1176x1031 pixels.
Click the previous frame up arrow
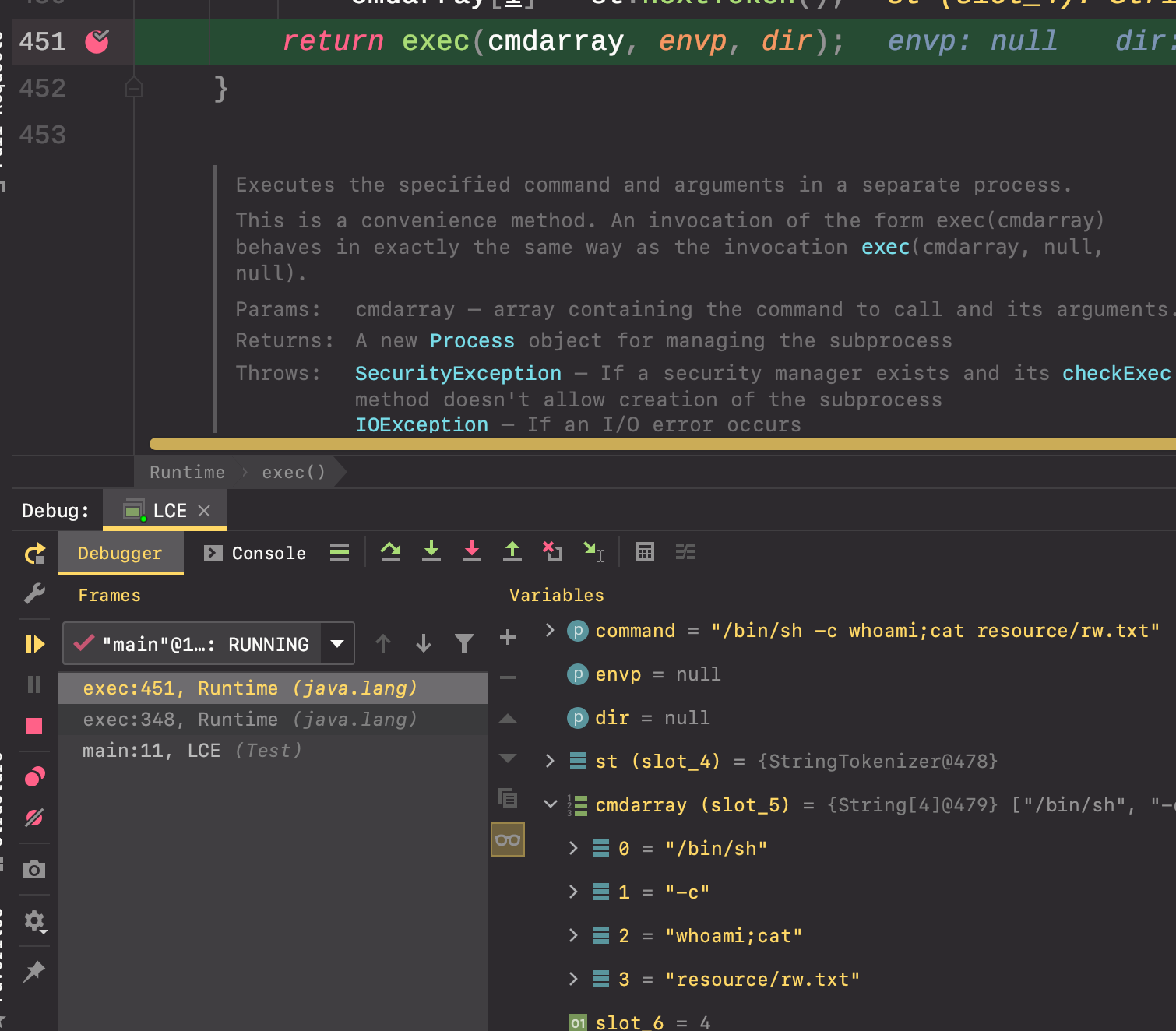tap(383, 643)
